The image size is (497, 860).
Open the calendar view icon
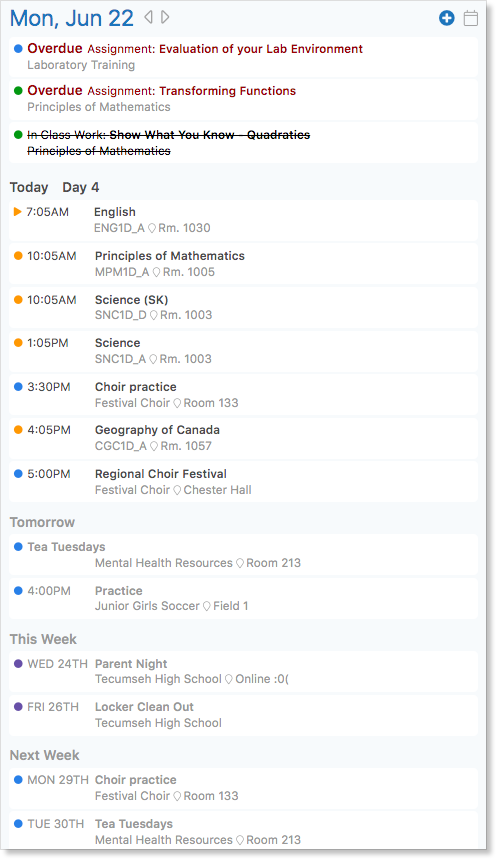[471, 18]
